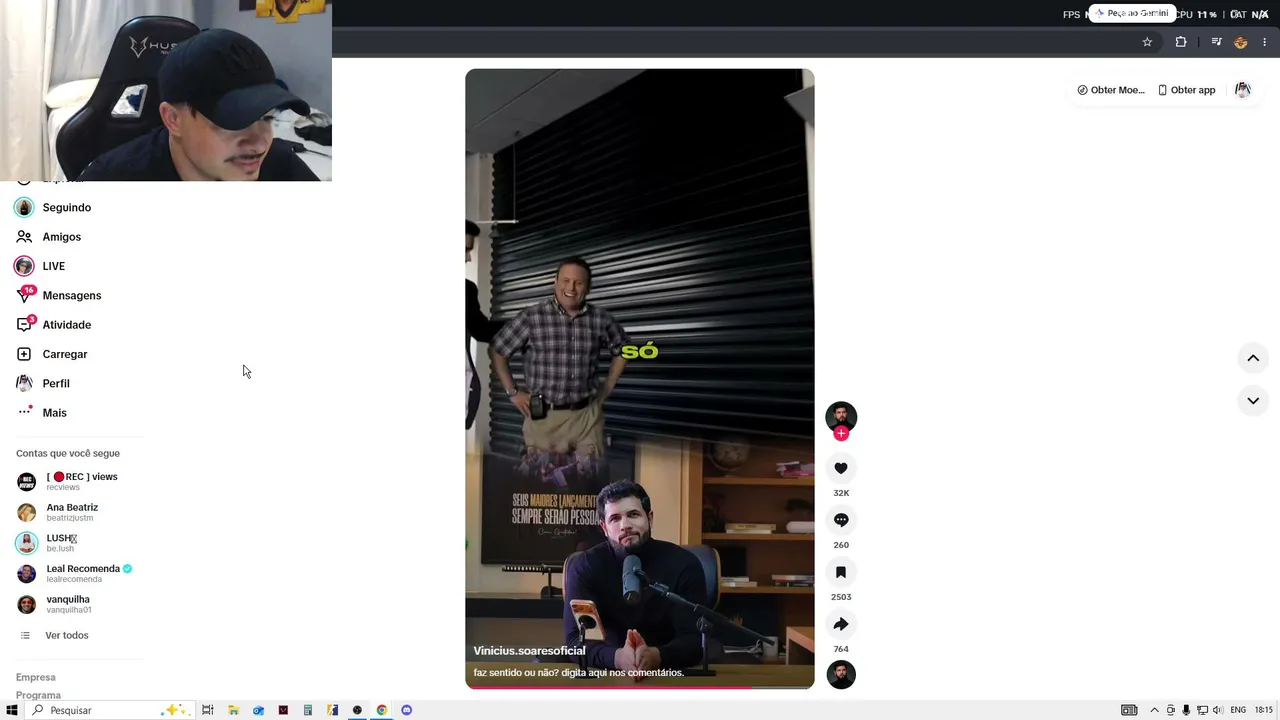Open the Perfil page
1280x720 pixels.
pyautogui.click(x=42, y=383)
